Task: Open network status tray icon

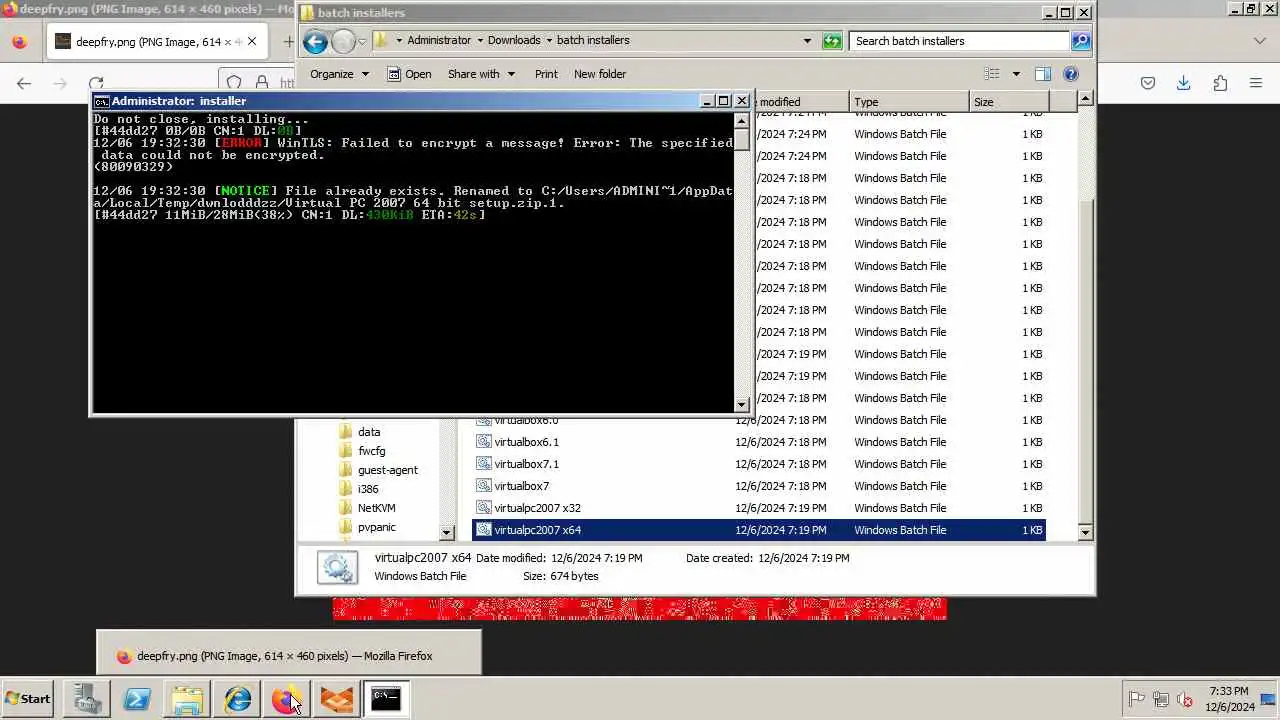Action: (x=1161, y=700)
